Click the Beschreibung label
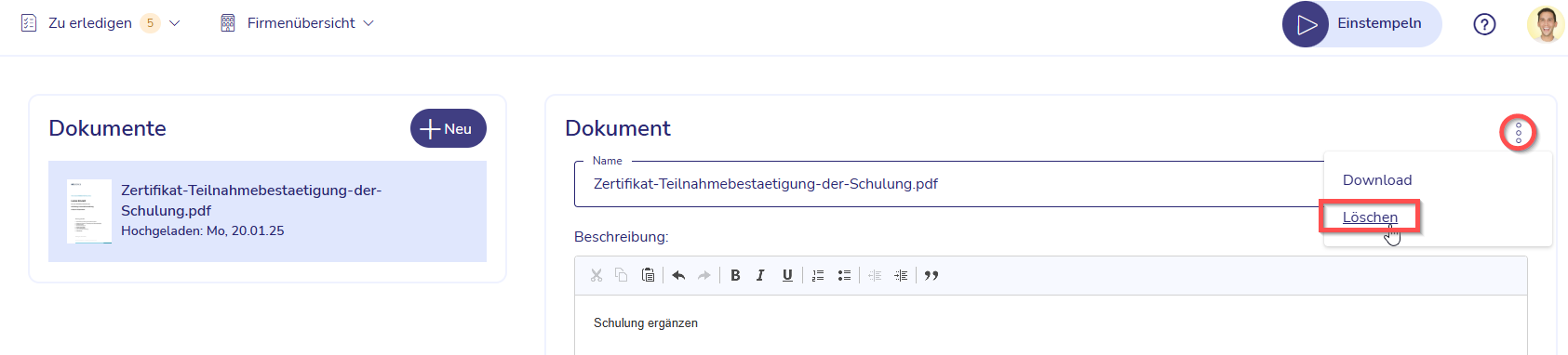The height and width of the screenshot is (355, 1568). tap(622, 237)
